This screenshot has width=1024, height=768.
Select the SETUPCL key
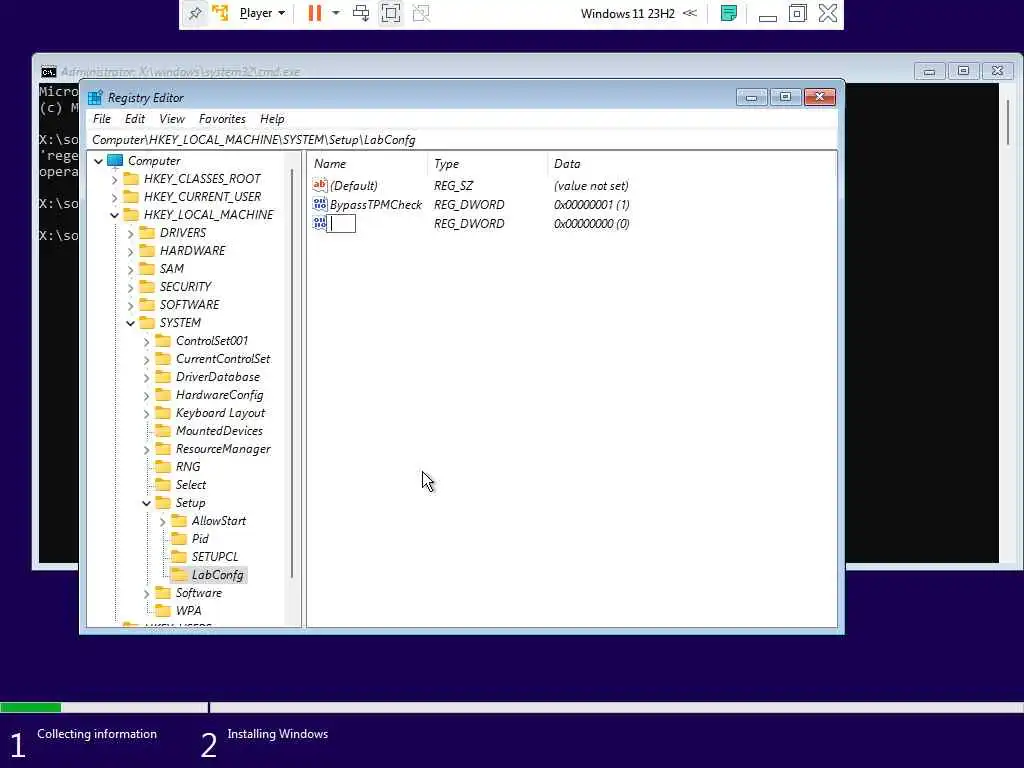[215, 556]
